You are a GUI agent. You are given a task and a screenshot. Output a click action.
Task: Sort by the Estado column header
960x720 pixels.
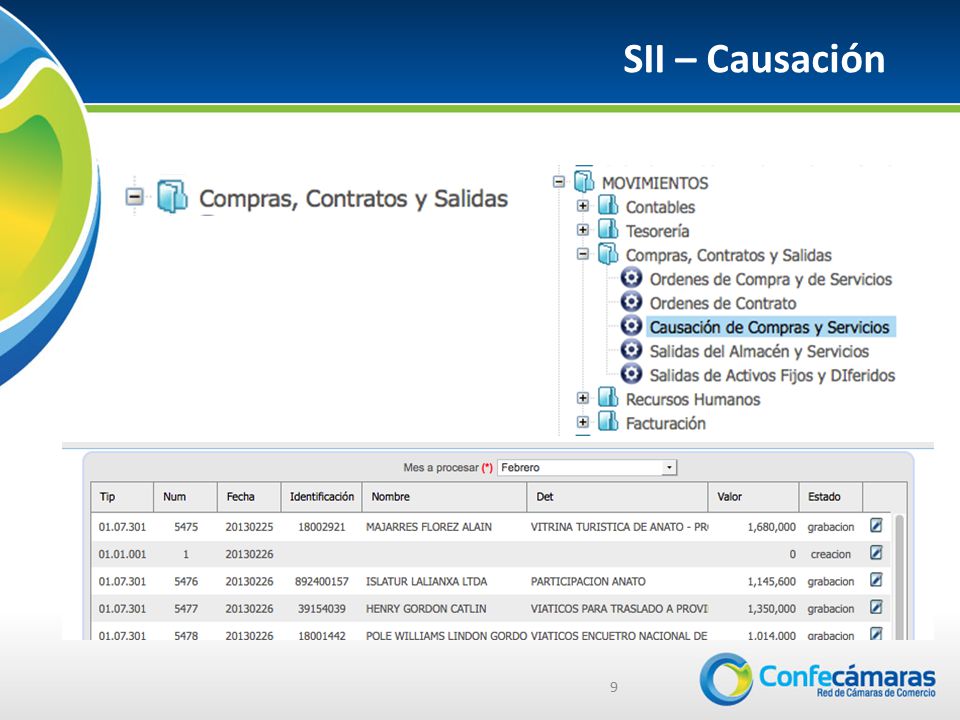pos(830,497)
